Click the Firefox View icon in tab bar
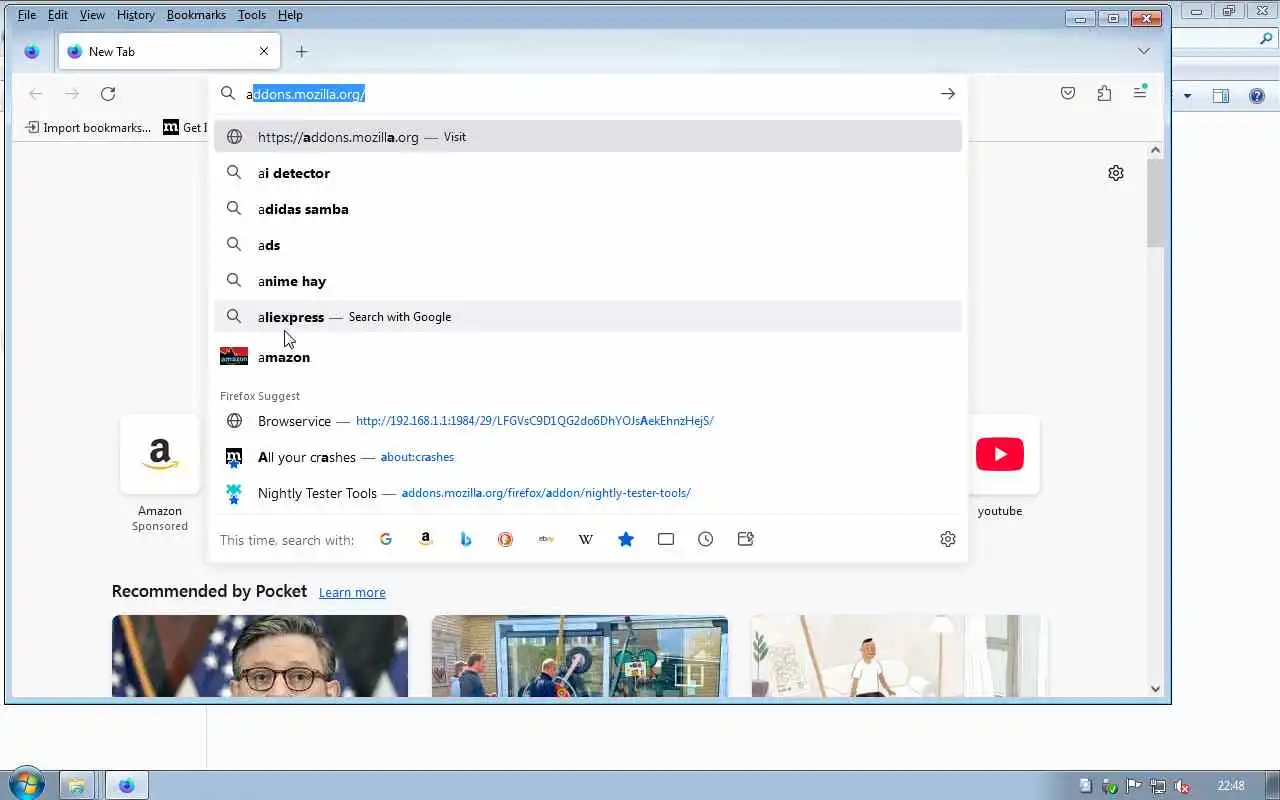This screenshot has width=1280, height=800. point(32,51)
